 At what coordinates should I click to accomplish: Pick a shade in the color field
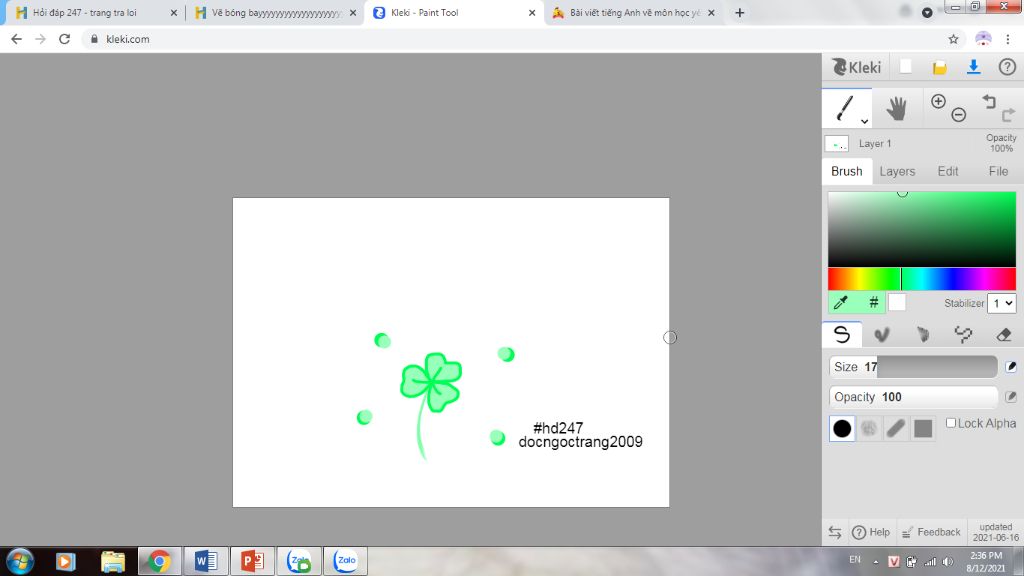tap(921, 229)
